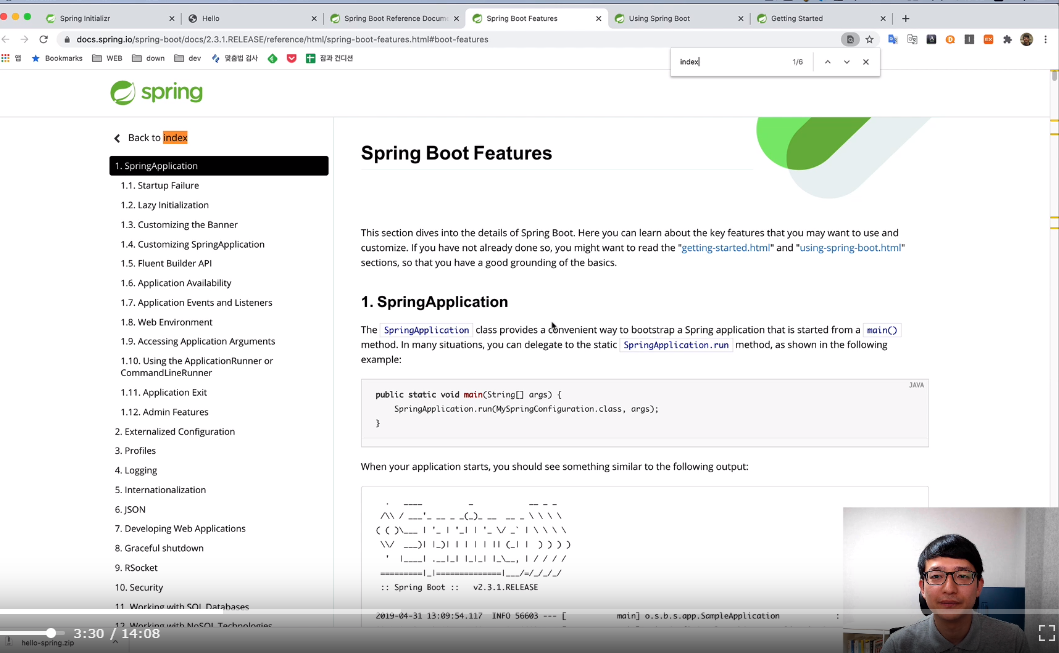Toggle video fullscreen mode
Screen dimensions: 1059x653
[x=1046, y=633]
